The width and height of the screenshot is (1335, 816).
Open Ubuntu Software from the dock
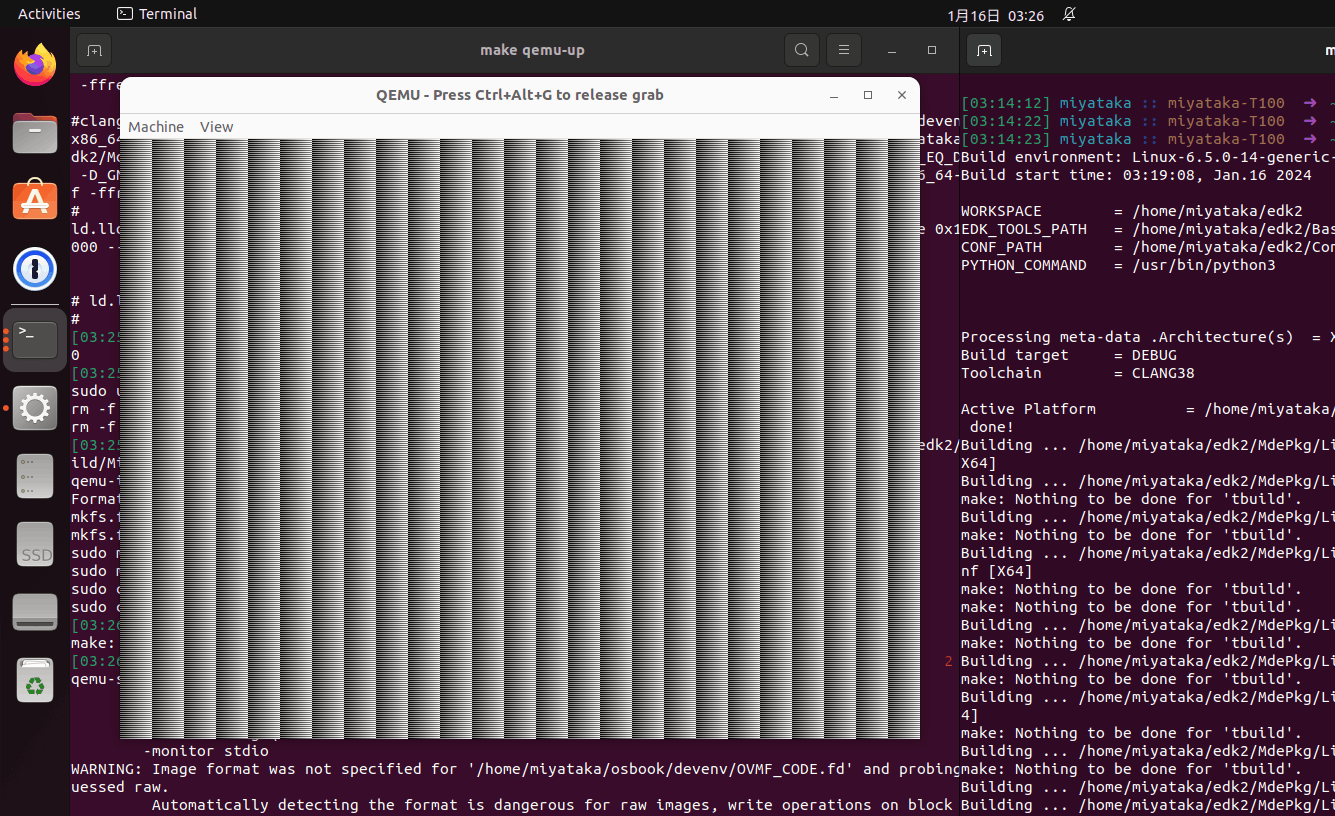[35, 200]
